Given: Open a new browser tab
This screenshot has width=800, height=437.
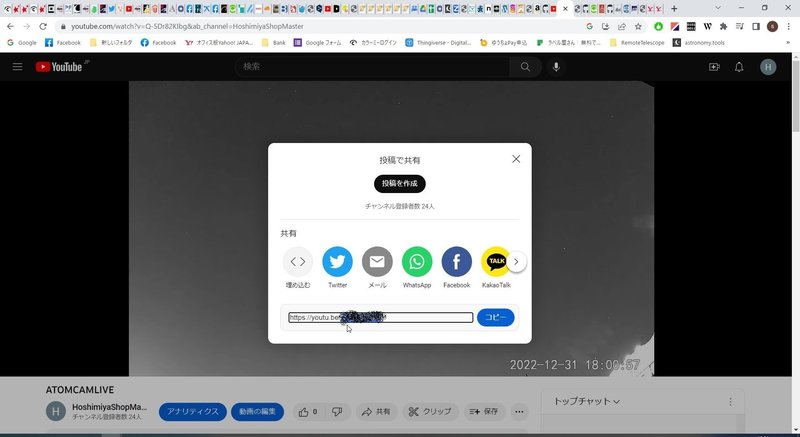Looking at the screenshot, I should click(x=674, y=8).
